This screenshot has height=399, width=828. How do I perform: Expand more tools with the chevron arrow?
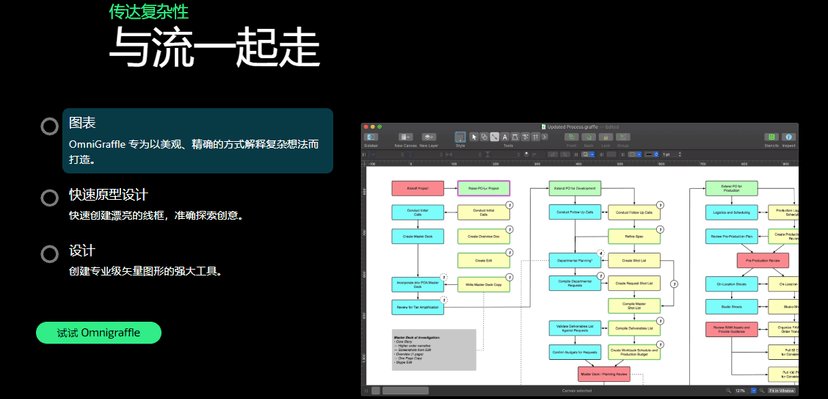click(544, 137)
